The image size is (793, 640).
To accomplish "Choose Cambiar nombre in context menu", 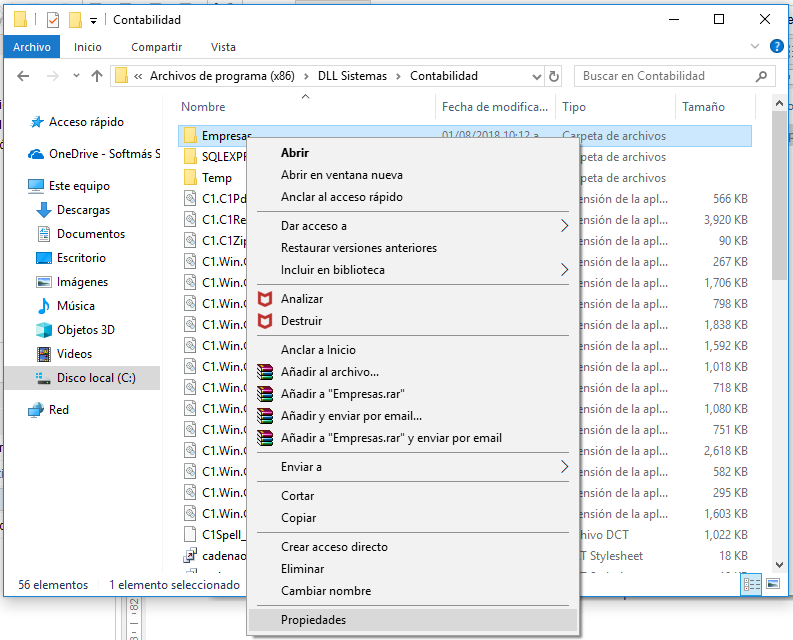I will click(325, 591).
